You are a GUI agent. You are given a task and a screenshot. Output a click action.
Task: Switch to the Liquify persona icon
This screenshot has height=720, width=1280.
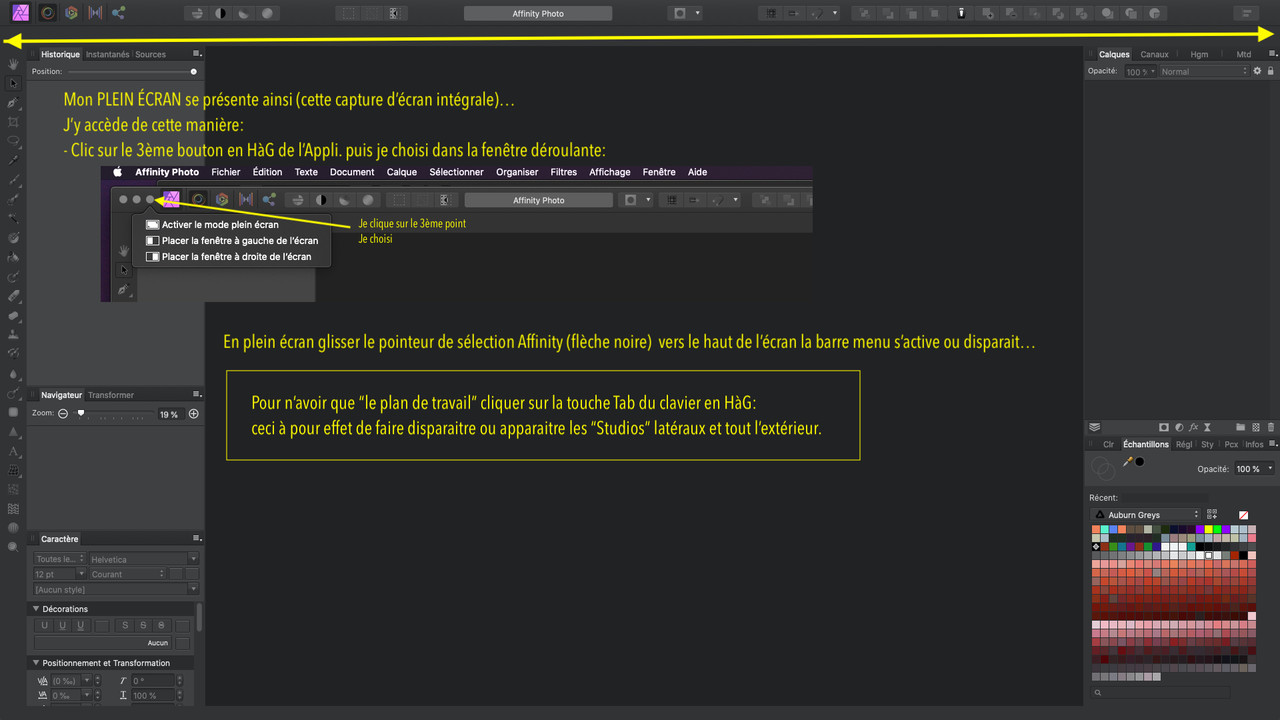tap(46, 13)
